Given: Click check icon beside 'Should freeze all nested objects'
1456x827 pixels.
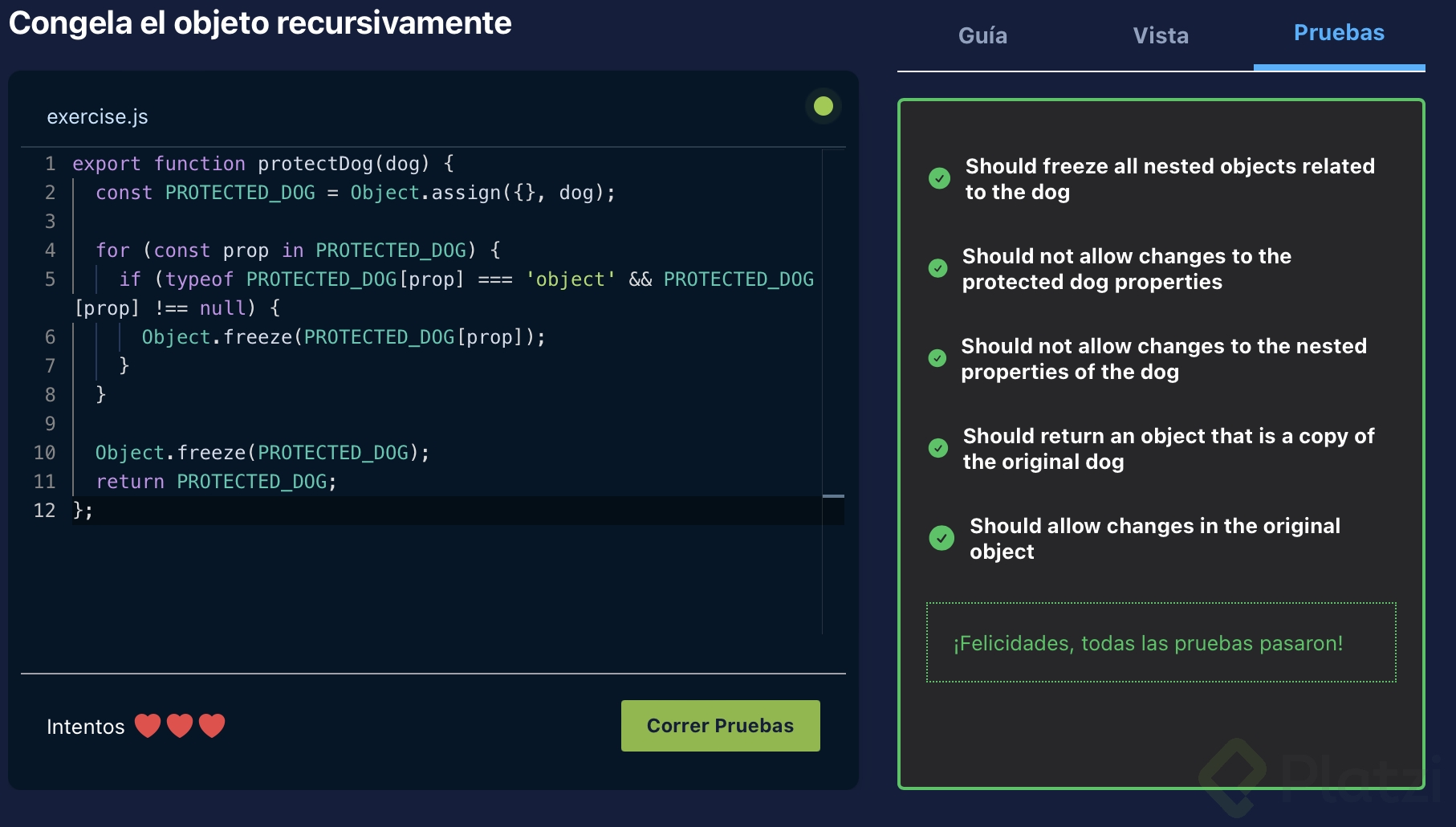Looking at the screenshot, I should tap(939, 178).
